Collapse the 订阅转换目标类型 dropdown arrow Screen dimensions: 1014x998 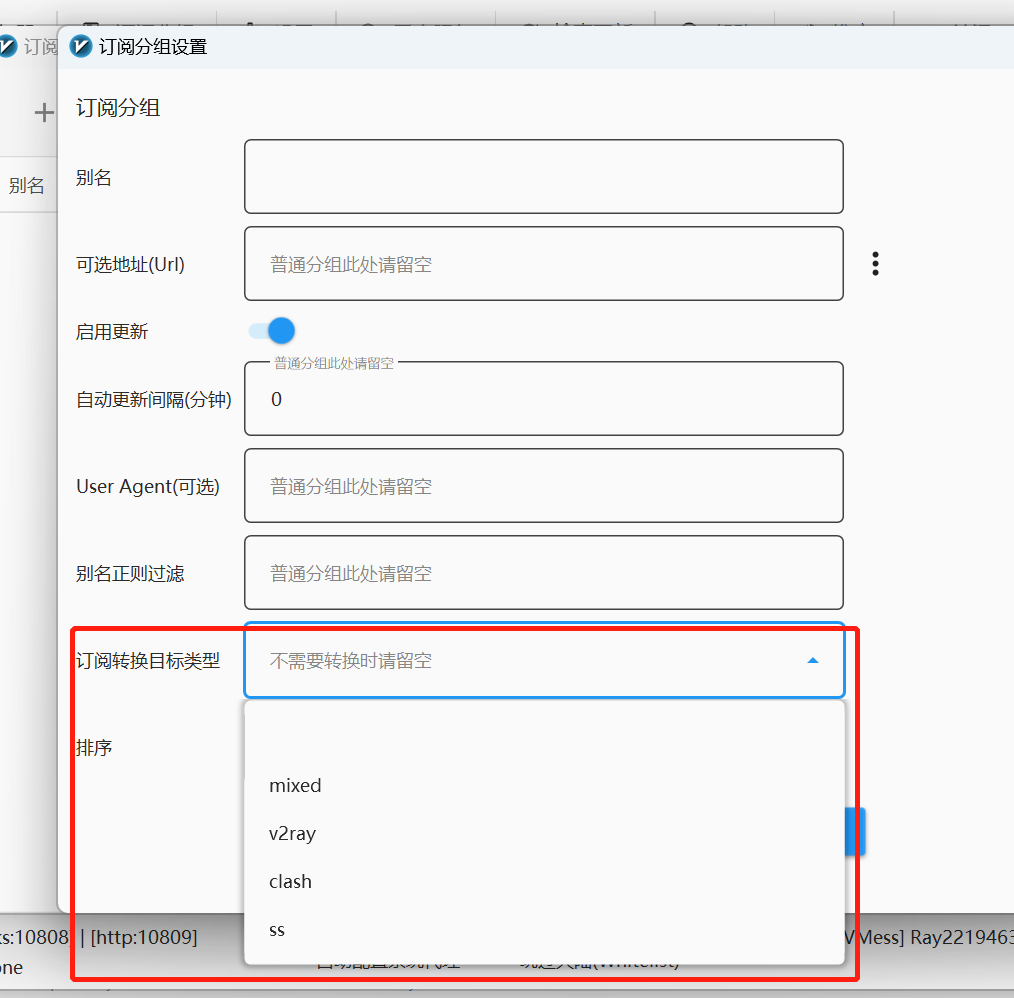coord(812,661)
